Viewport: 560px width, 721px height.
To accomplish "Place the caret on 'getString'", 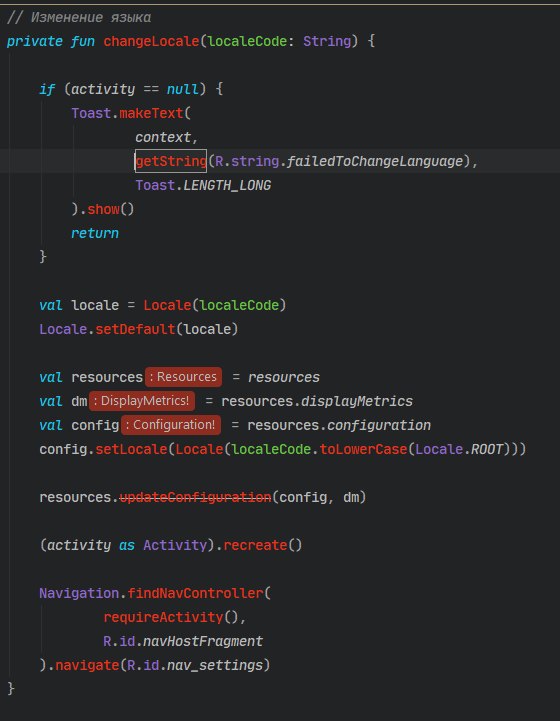I will click(171, 161).
